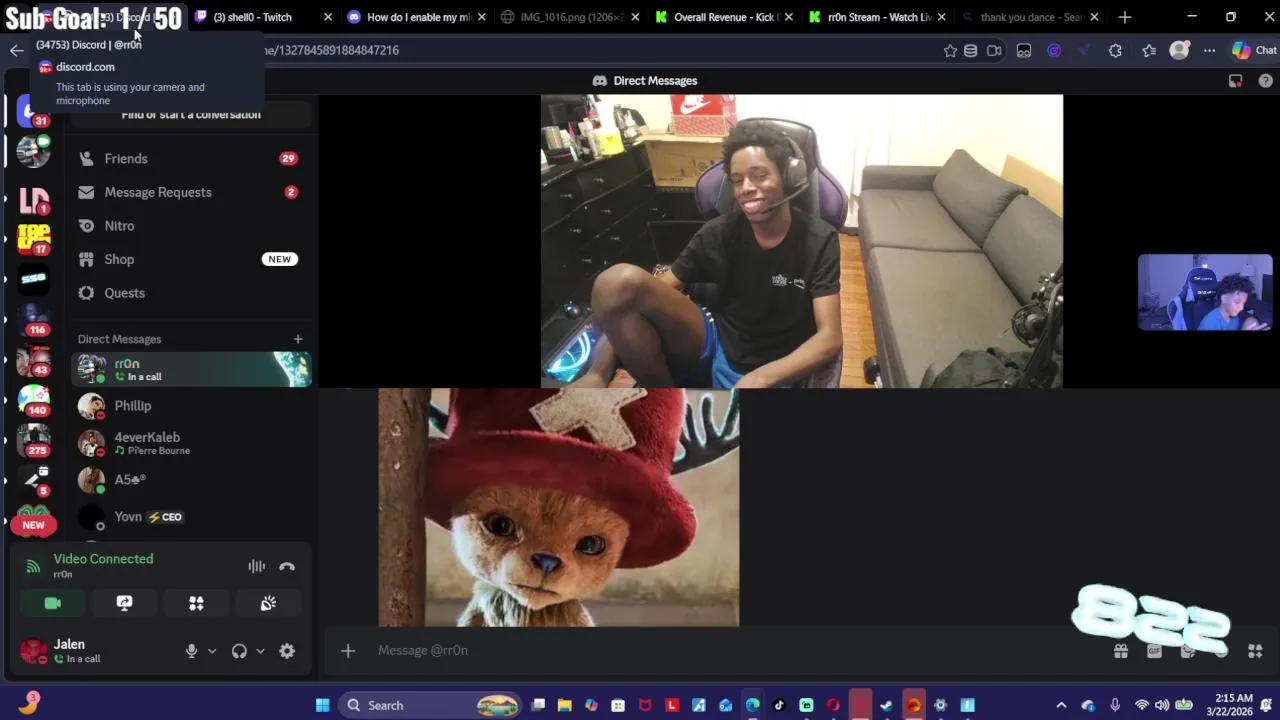The image size is (1280, 720).
Task: Open the soundboard button
Action: point(268,603)
